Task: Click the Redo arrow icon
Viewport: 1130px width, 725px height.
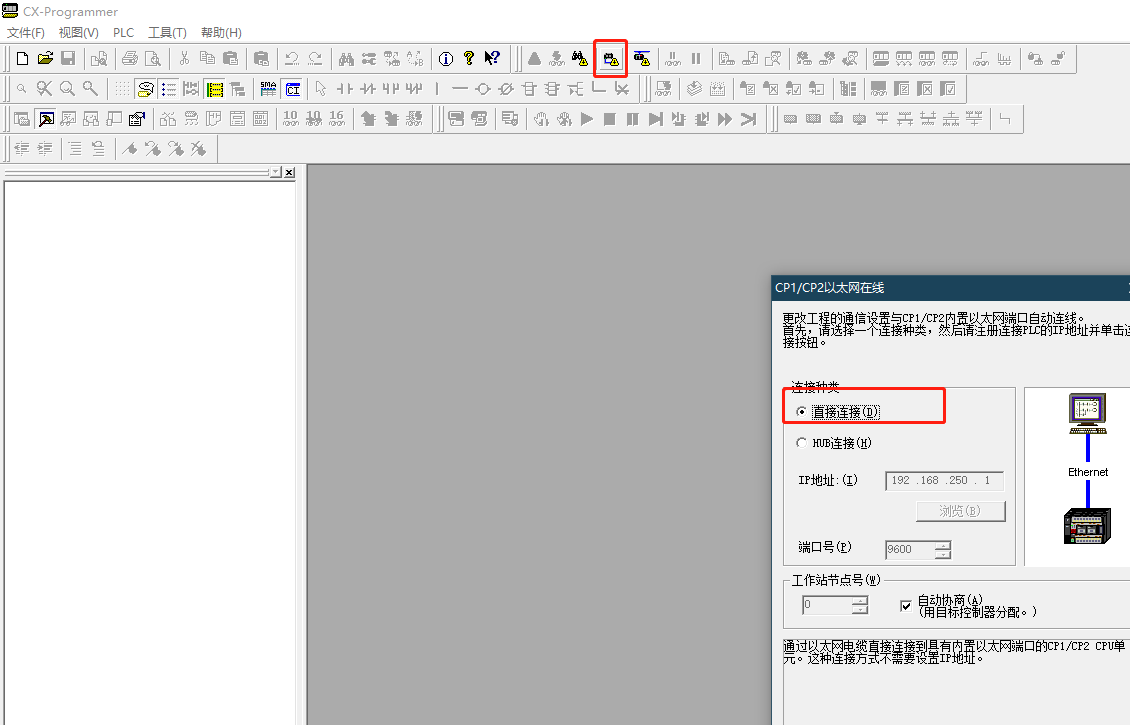Action: point(315,58)
